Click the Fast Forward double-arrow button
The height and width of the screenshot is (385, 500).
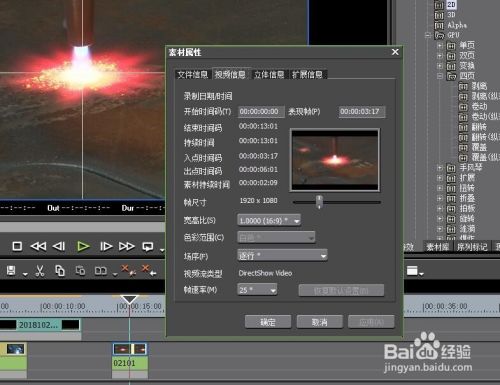[127, 246]
